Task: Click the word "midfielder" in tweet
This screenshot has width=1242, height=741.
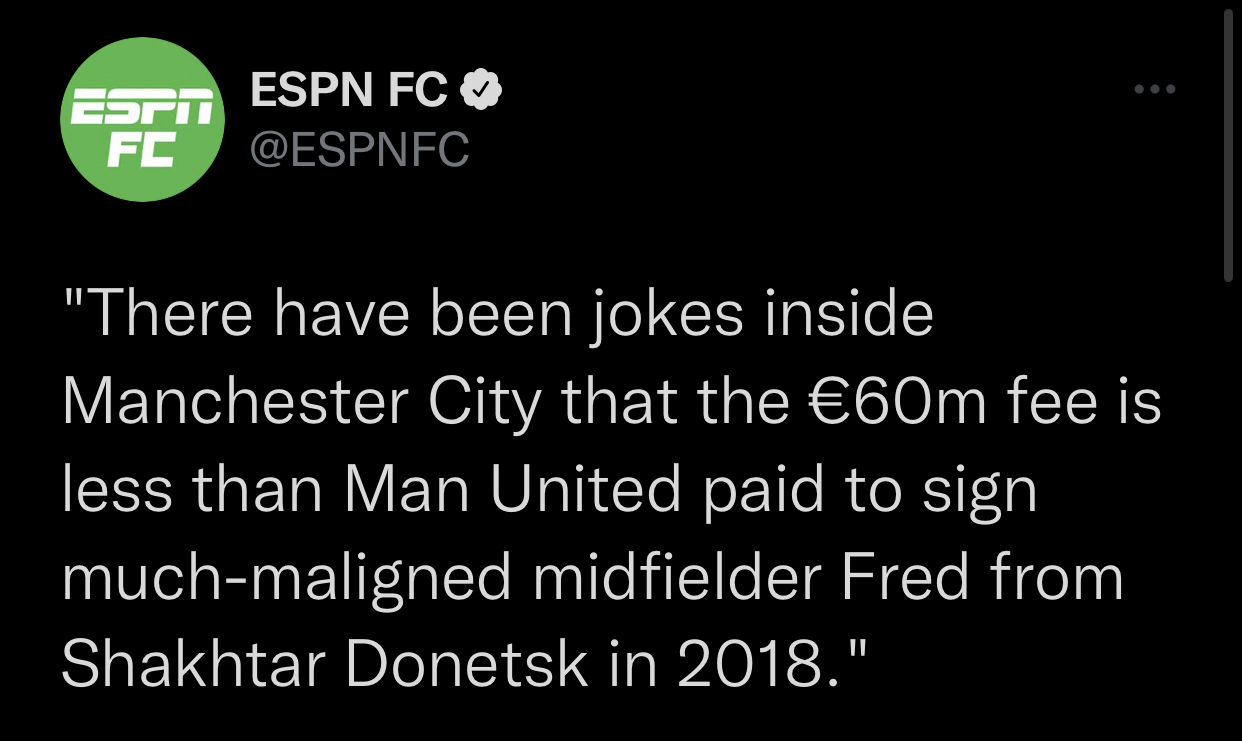Action: [x=677, y=579]
